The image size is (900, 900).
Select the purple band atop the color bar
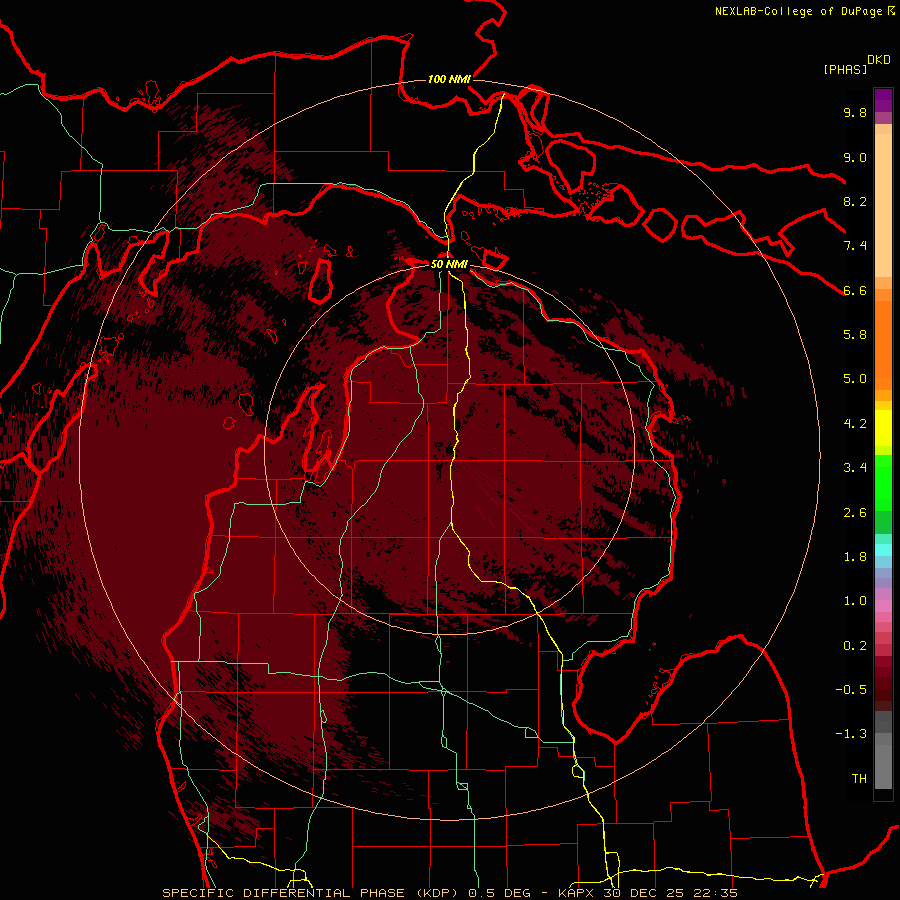click(883, 100)
